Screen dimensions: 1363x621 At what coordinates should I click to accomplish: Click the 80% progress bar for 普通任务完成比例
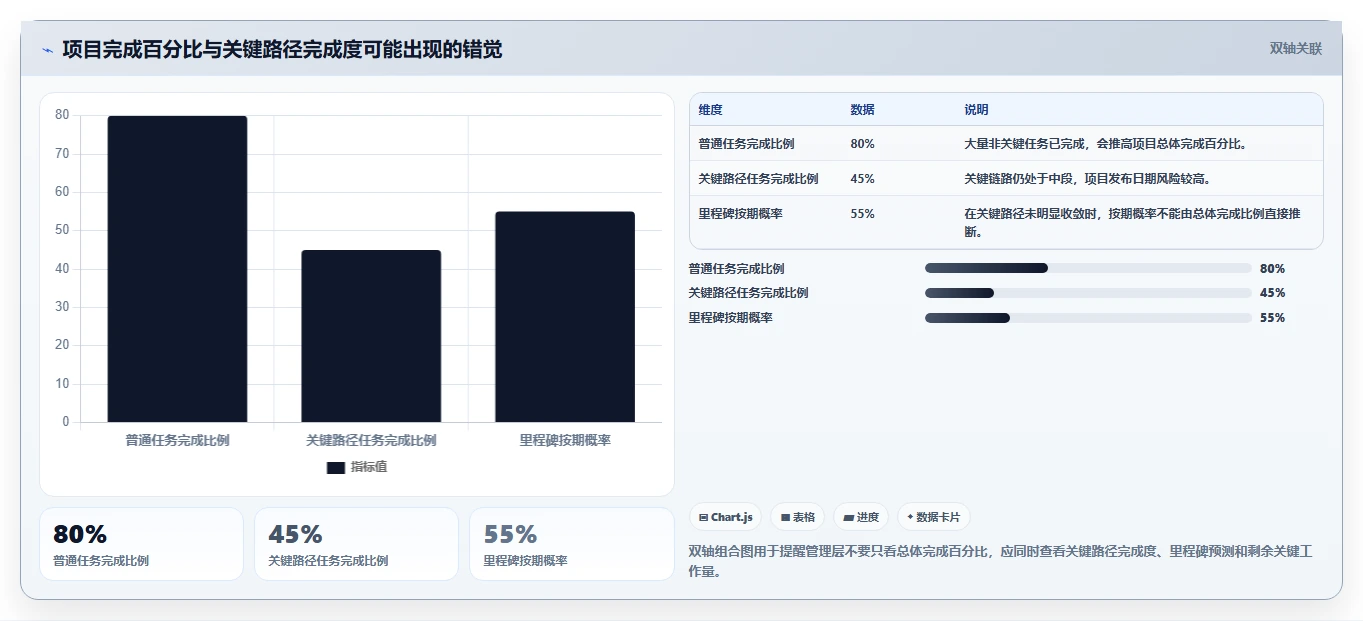coord(1088,268)
